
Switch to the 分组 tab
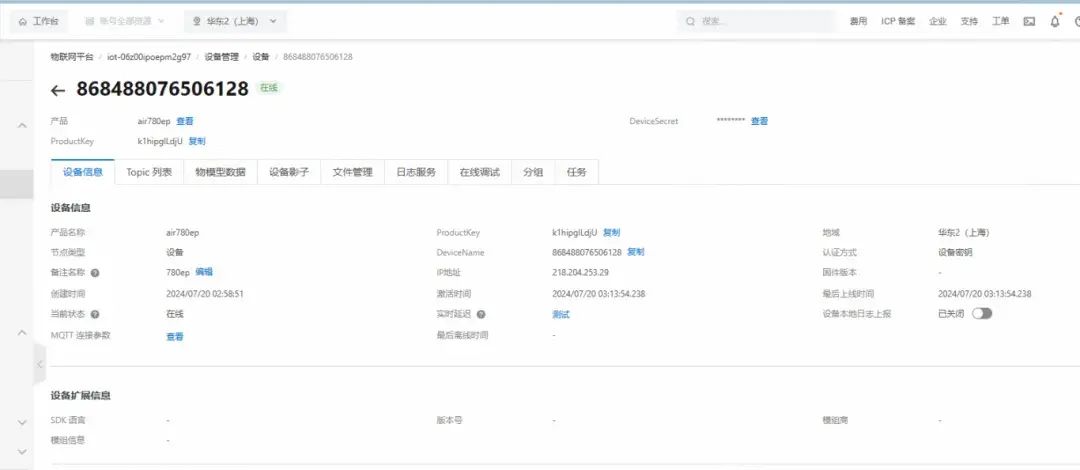[533, 172]
